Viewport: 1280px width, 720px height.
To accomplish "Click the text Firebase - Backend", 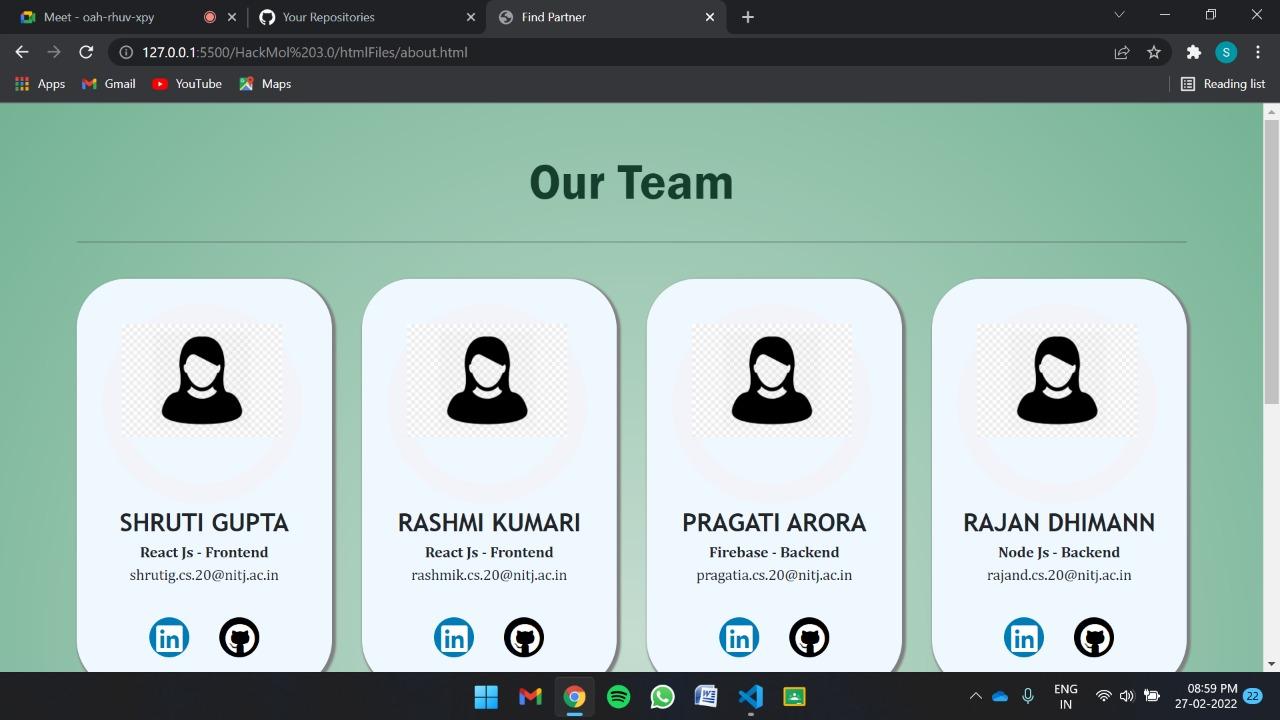I will pyautogui.click(x=774, y=552).
